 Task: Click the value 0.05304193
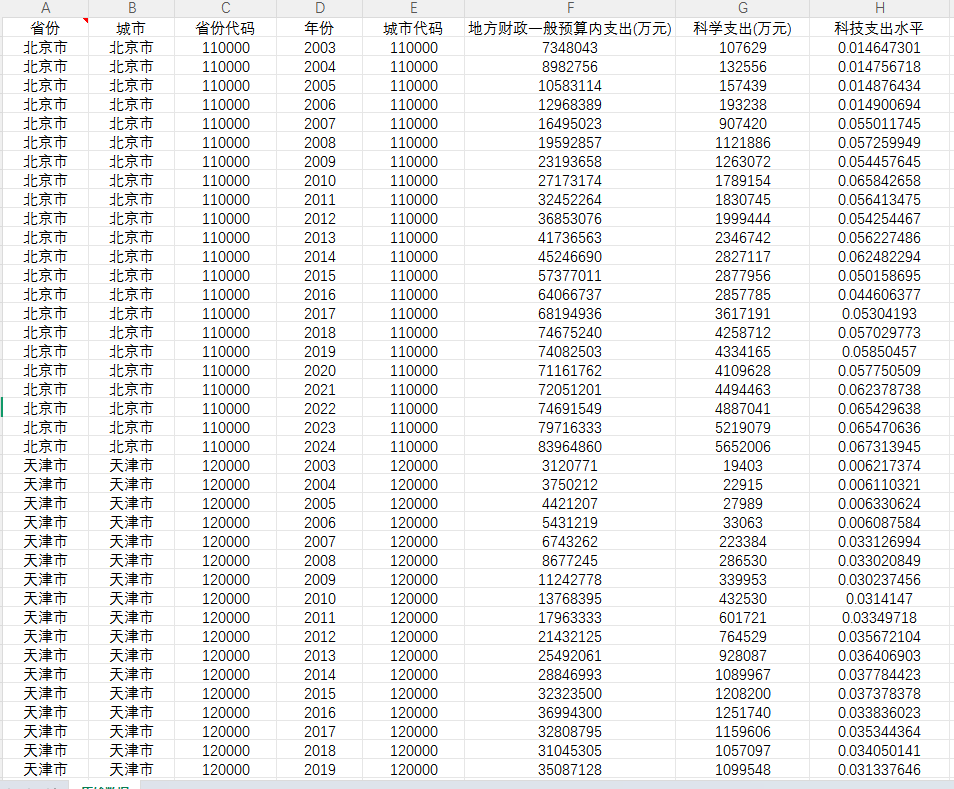click(880, 313)
